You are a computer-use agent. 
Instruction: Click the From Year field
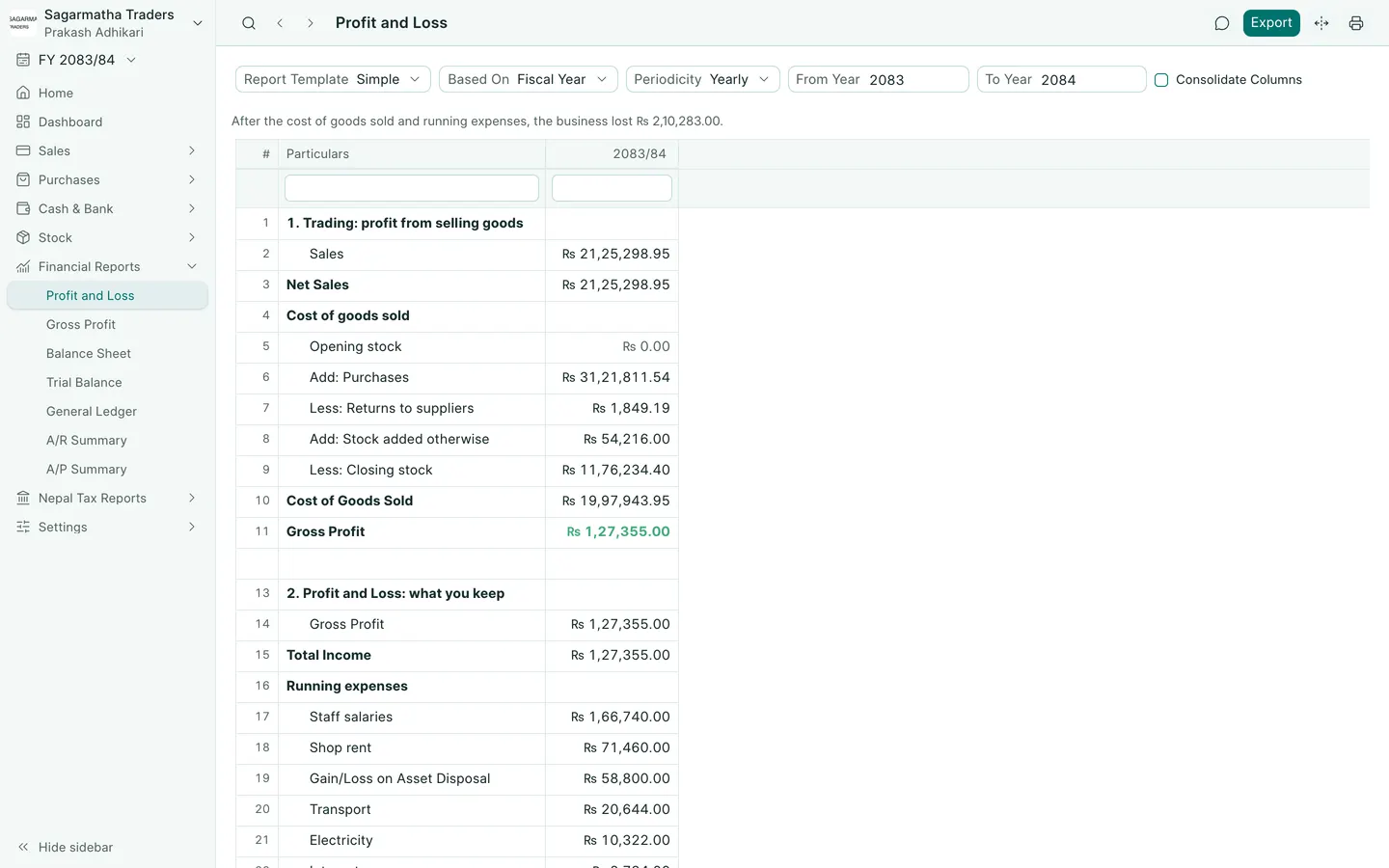pyautogui.click(x=878, y=79)
